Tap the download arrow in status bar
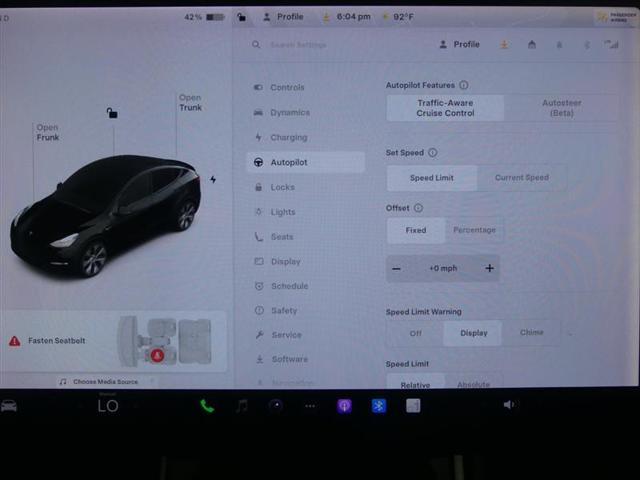 pos(326,18)
